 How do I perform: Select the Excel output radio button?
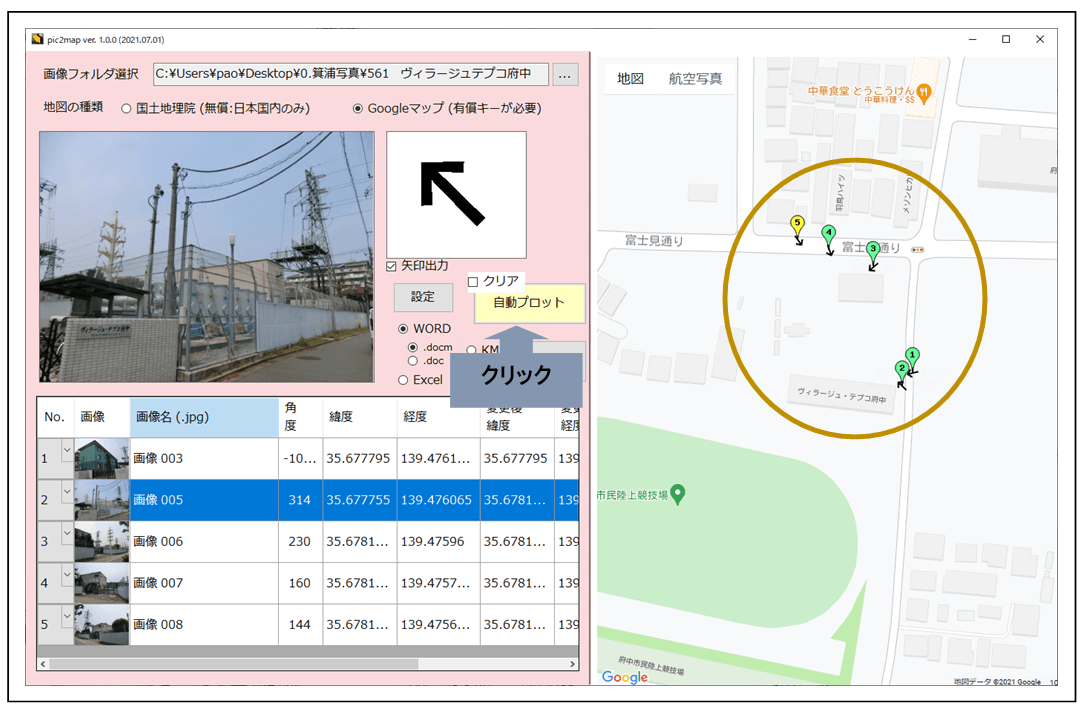(x=404, y=380)
